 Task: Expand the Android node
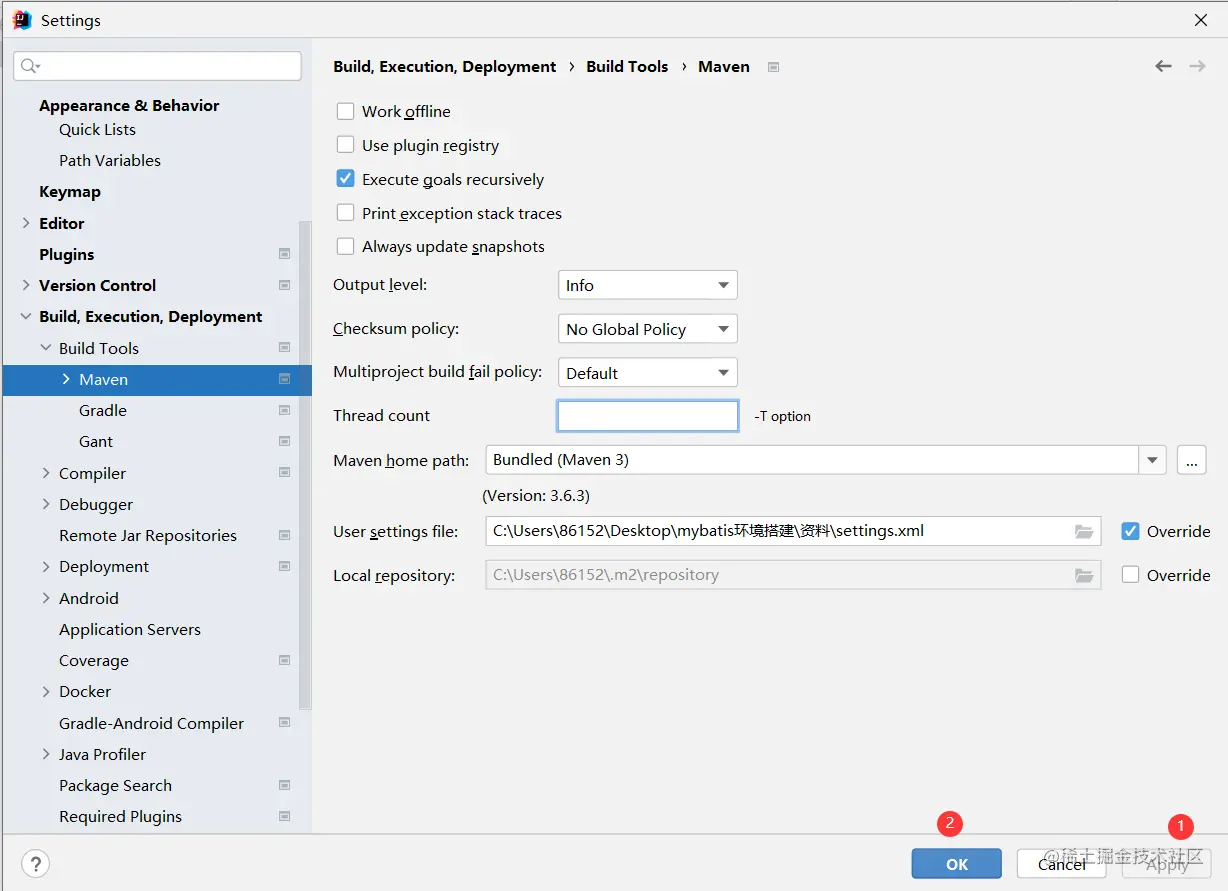[46, 598]
